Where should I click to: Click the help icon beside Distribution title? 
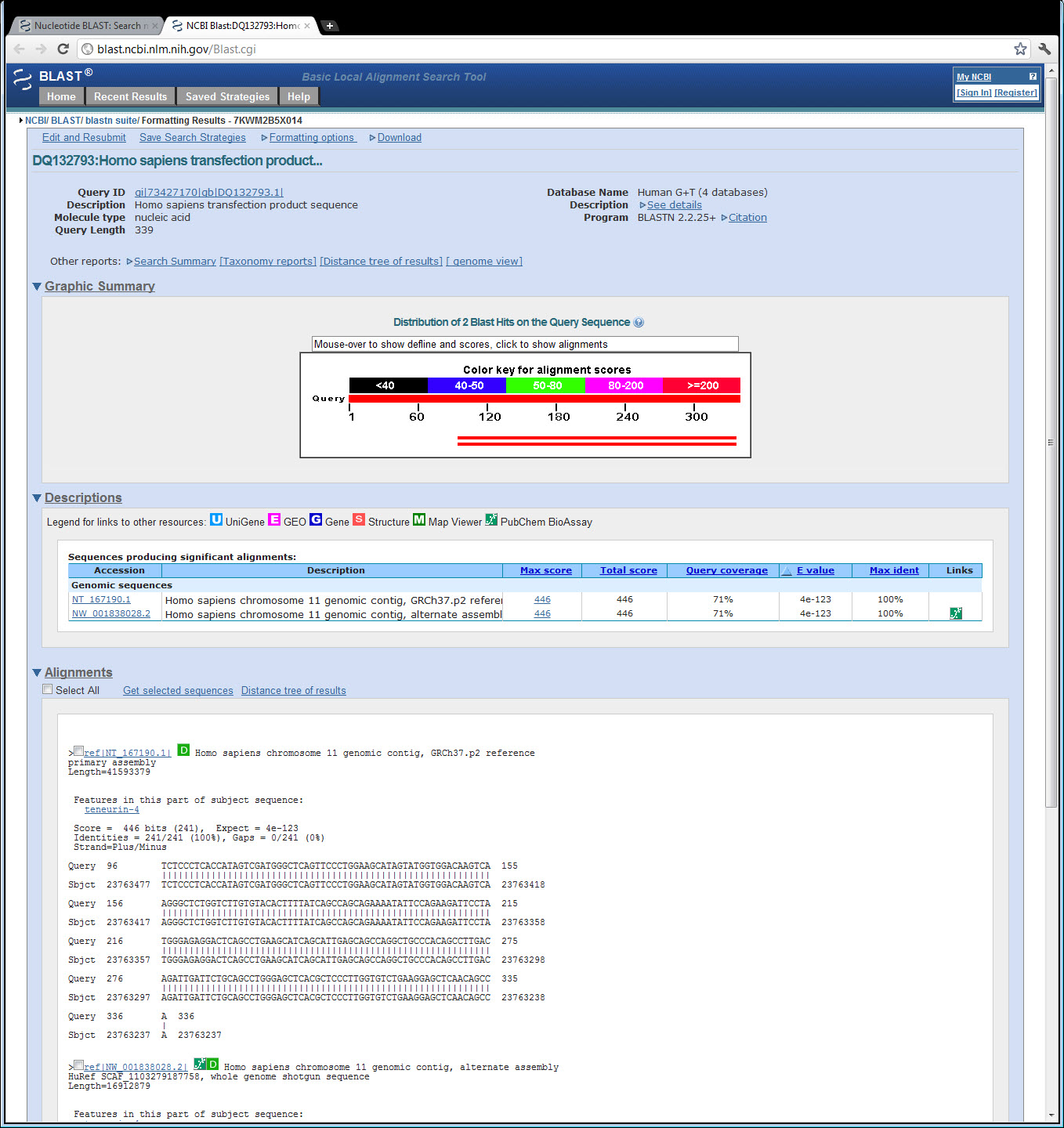click(639, 323)
